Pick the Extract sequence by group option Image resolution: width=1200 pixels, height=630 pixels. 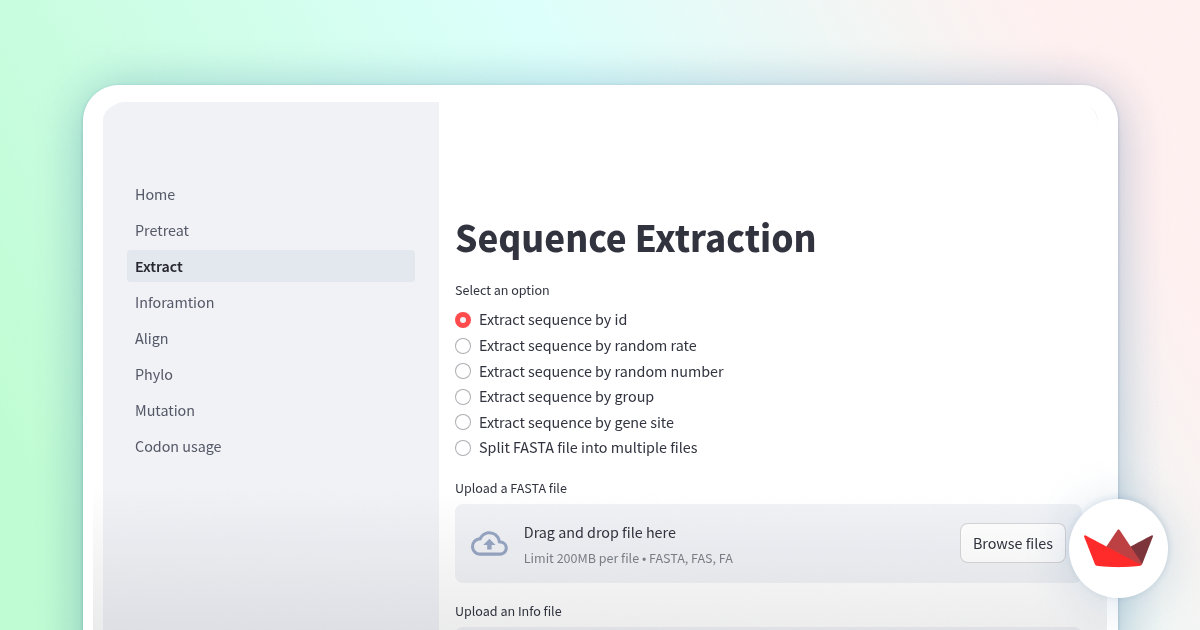point(463,396)
